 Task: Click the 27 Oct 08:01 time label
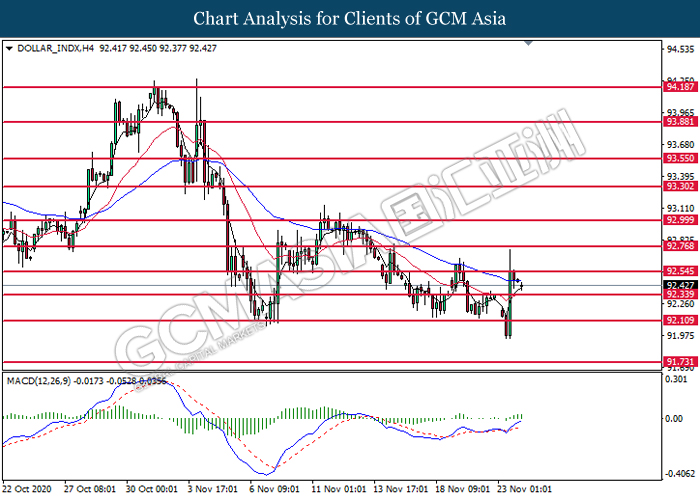click(x=90, y=489)
